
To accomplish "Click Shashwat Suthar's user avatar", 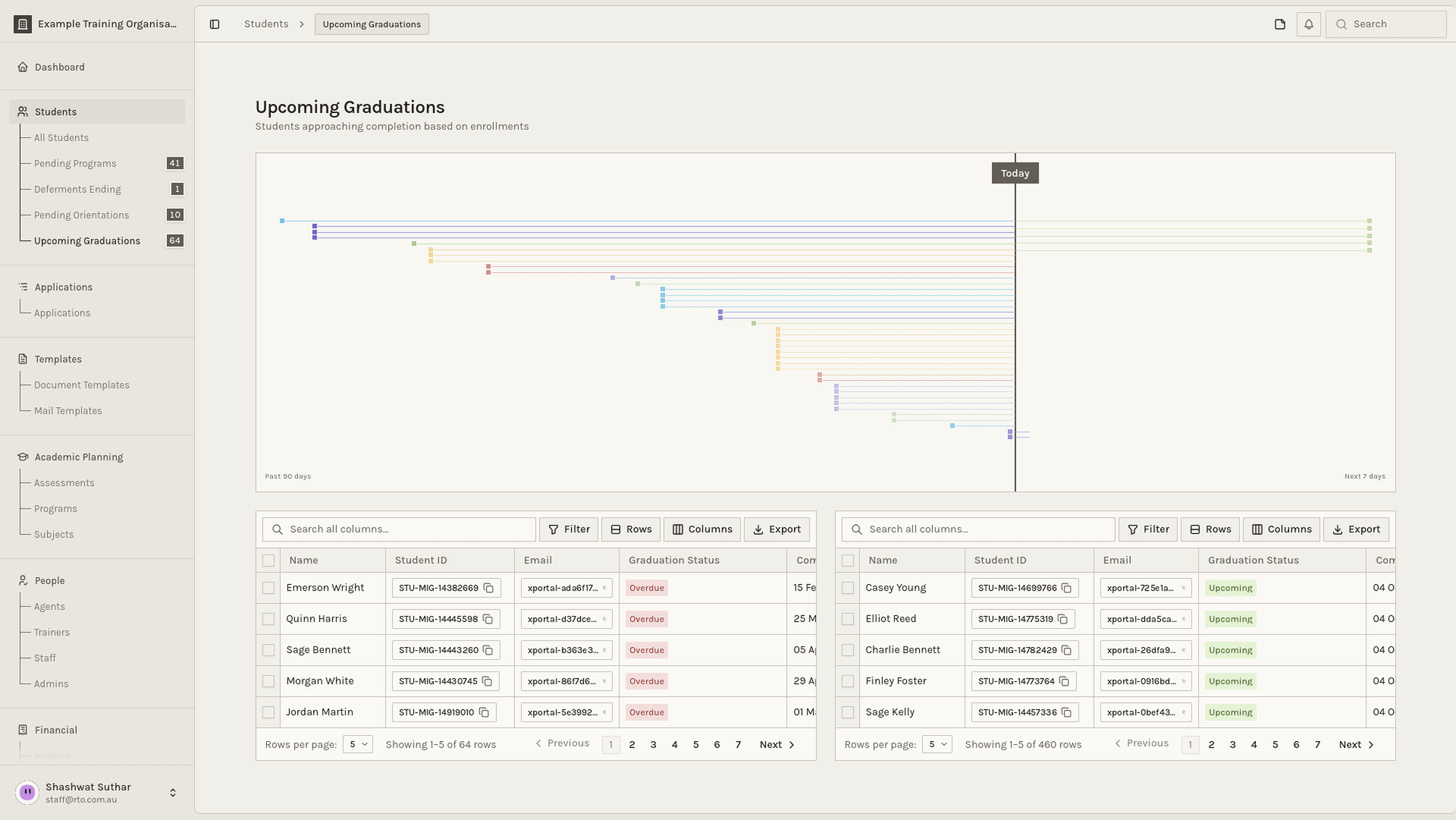I will tap(27, 792).
